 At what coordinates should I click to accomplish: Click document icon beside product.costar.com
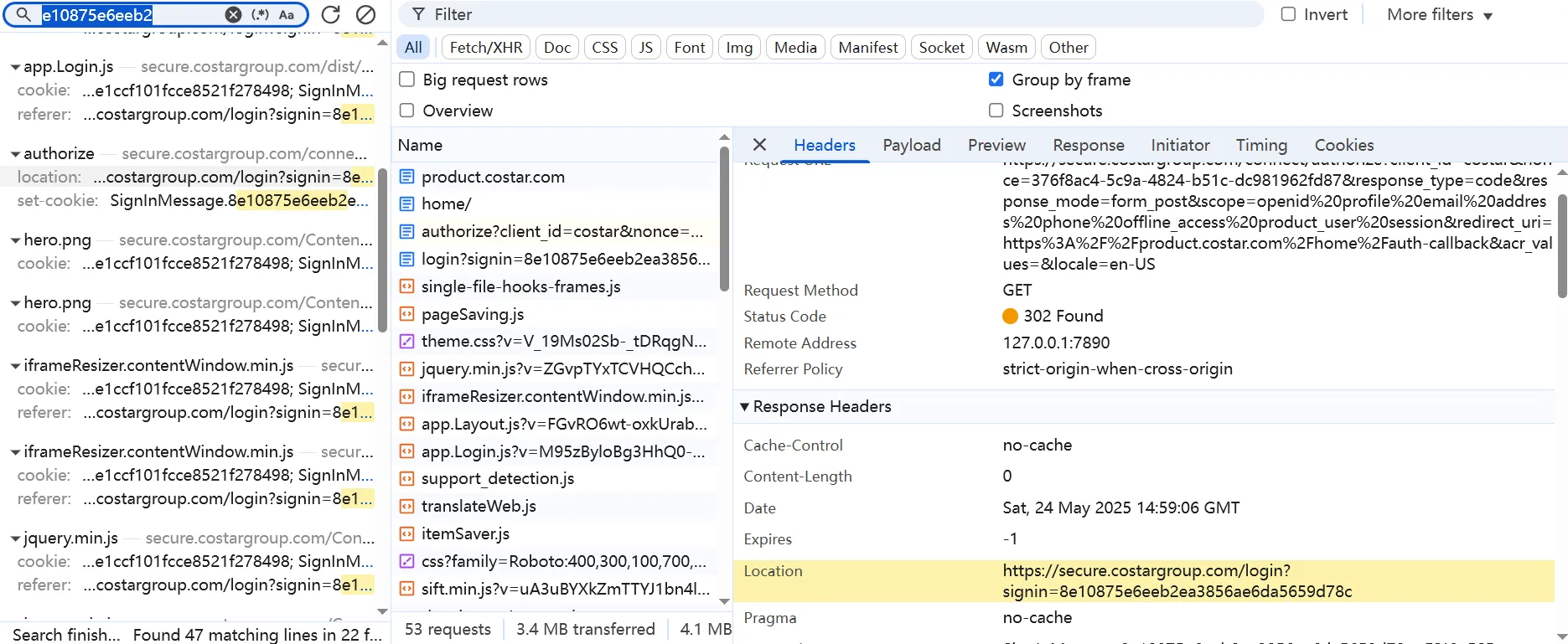pos(406,177)
